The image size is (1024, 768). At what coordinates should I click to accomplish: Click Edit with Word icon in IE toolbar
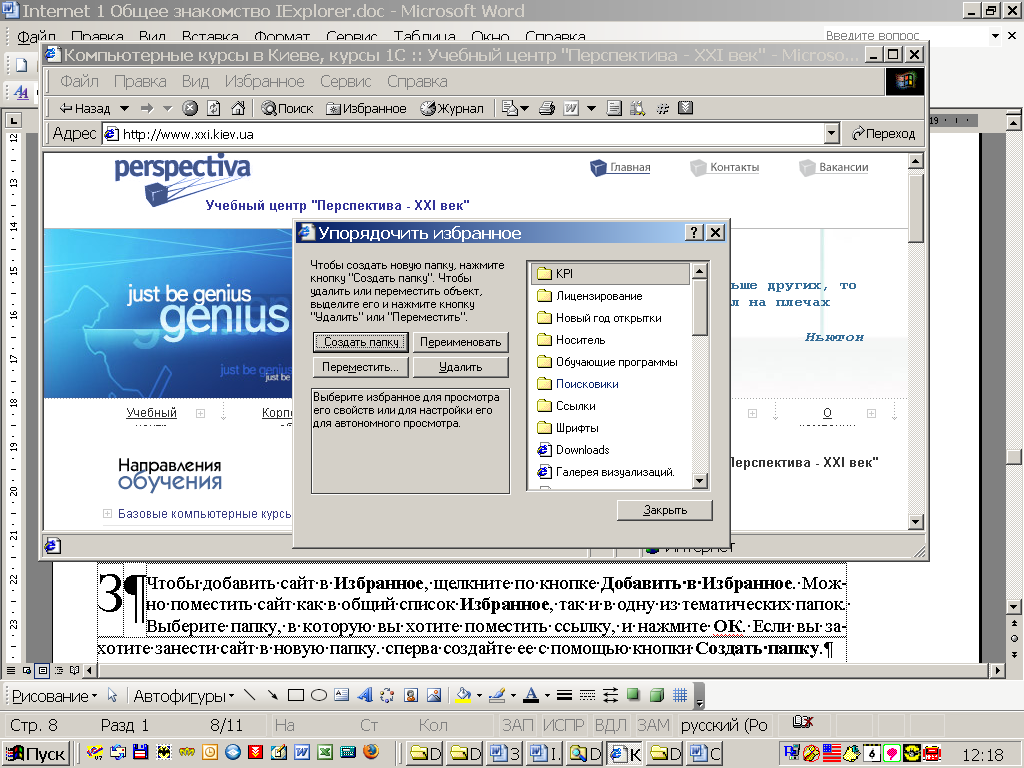click(571, 108)
